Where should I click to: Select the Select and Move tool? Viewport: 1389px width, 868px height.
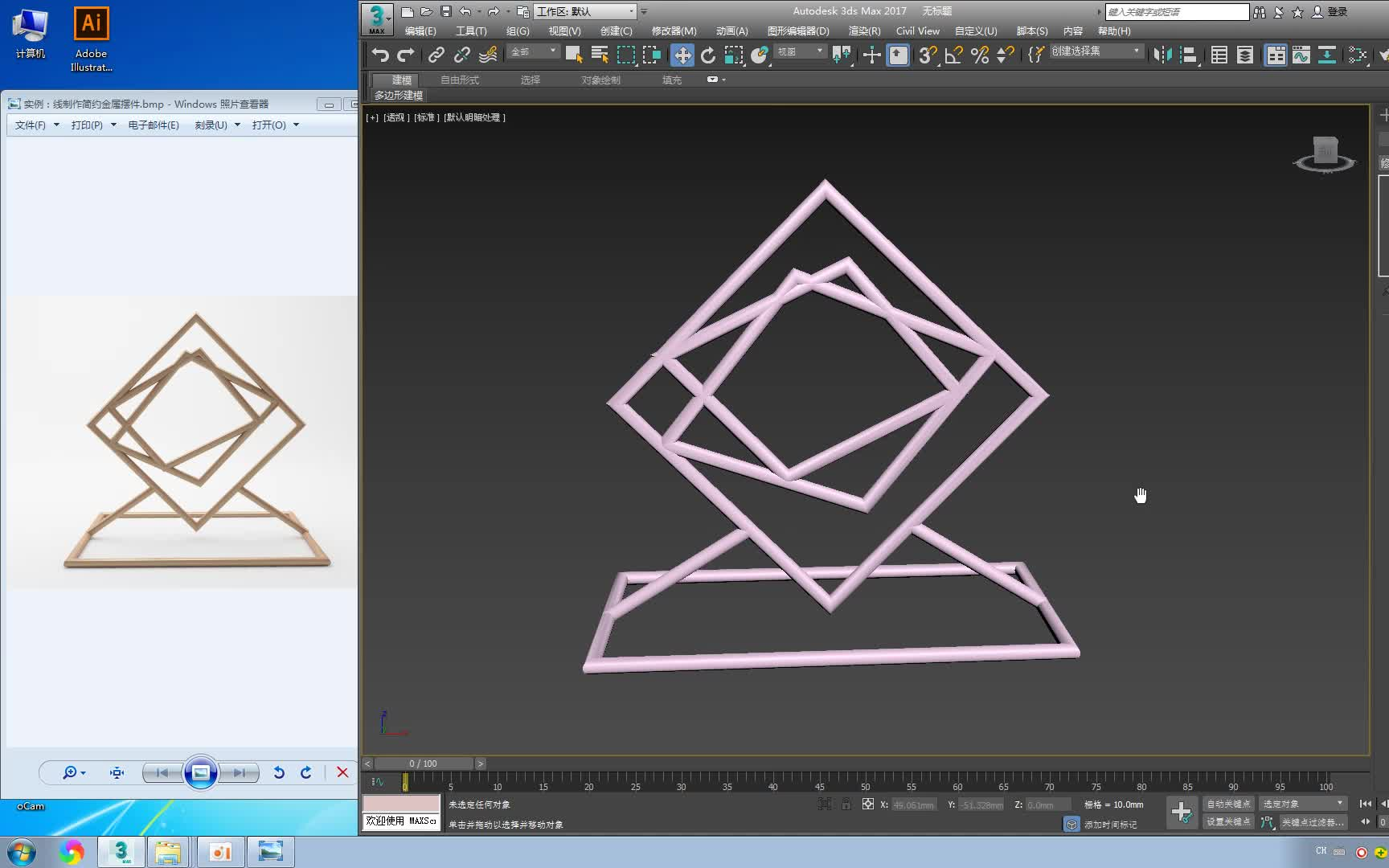pyautogui.click(x=682, y=55)
